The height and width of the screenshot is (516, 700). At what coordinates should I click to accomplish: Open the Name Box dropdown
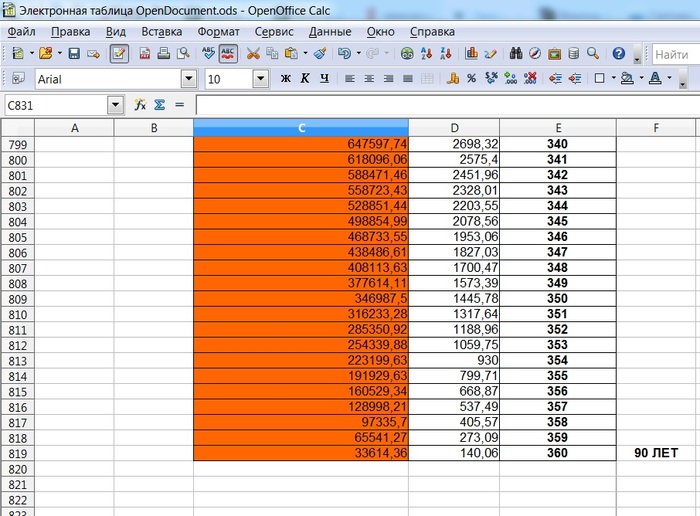pyautogui.click(x=115, y=105)
